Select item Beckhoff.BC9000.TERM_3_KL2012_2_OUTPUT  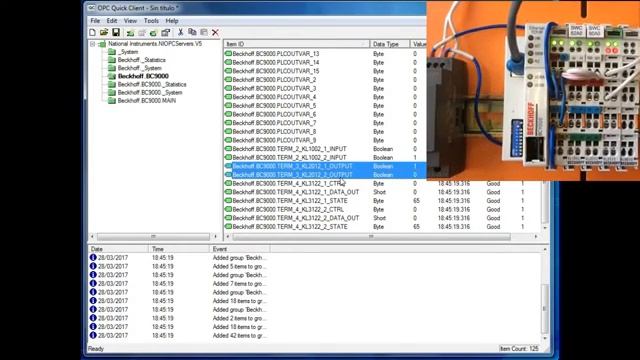click(292, 175)
